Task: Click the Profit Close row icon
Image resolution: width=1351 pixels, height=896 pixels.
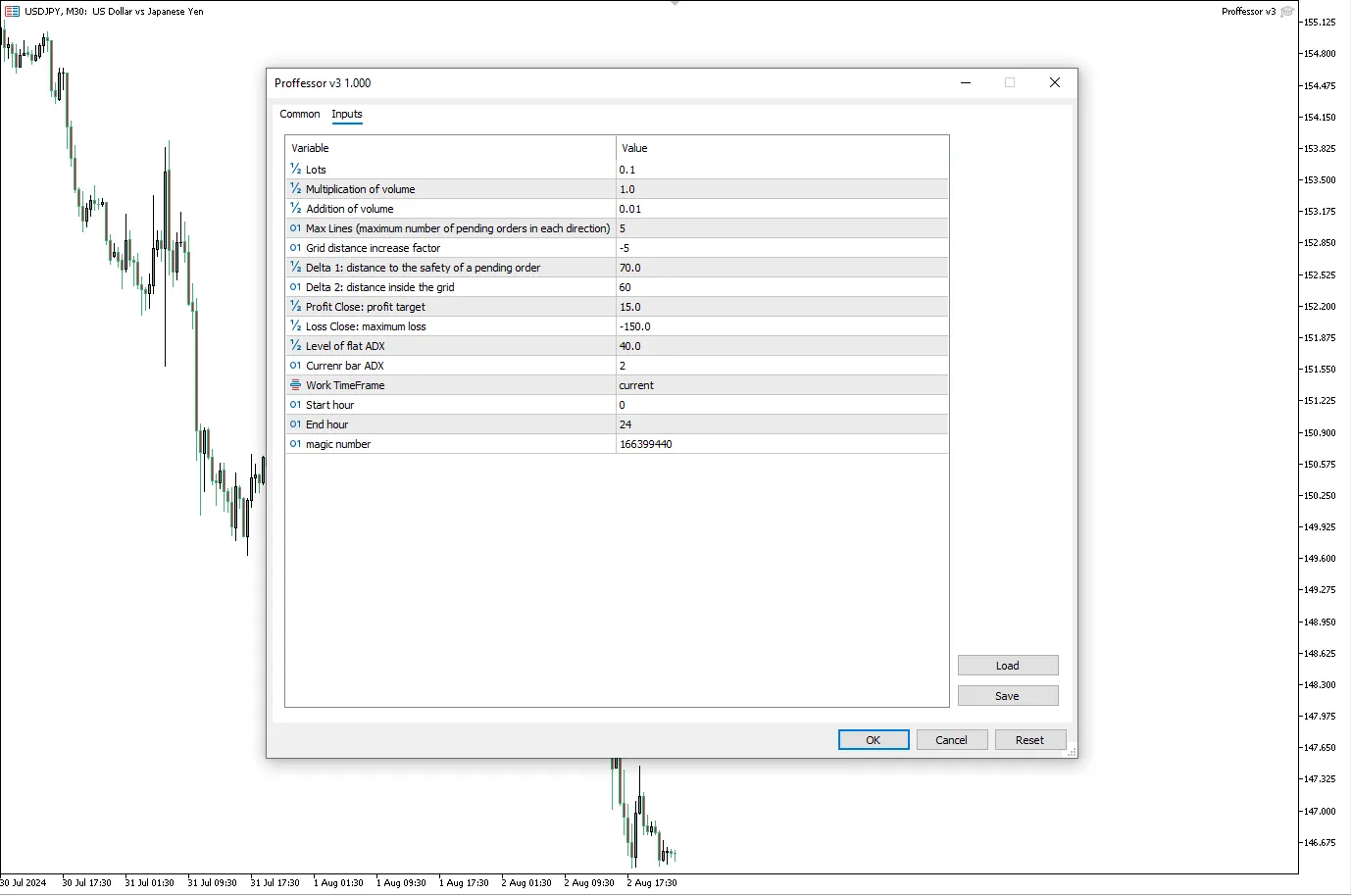Action: (295, 307)
